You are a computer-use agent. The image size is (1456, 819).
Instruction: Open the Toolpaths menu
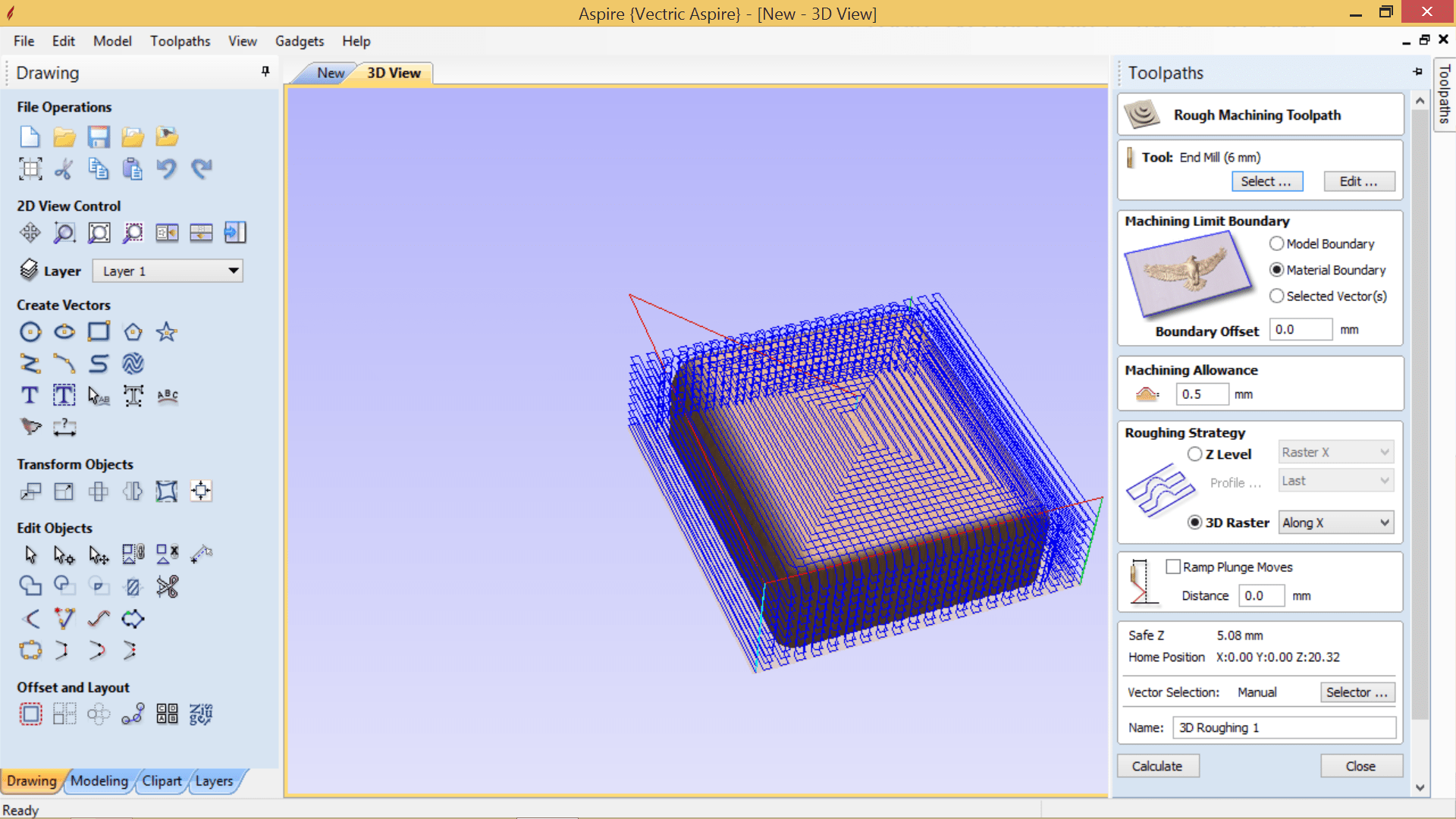(x=180, y=41)
